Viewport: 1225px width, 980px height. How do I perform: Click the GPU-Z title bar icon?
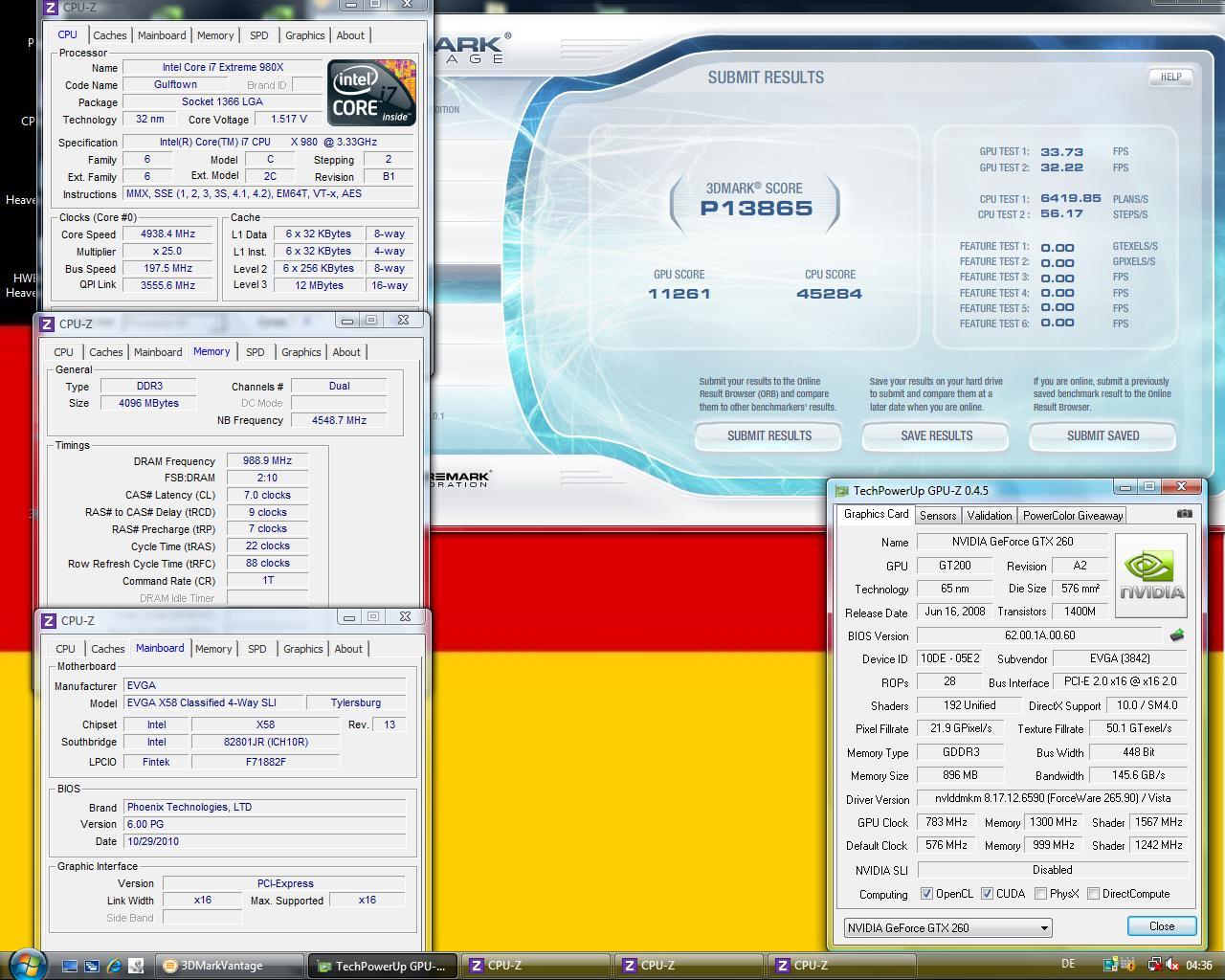pos(841,491)
